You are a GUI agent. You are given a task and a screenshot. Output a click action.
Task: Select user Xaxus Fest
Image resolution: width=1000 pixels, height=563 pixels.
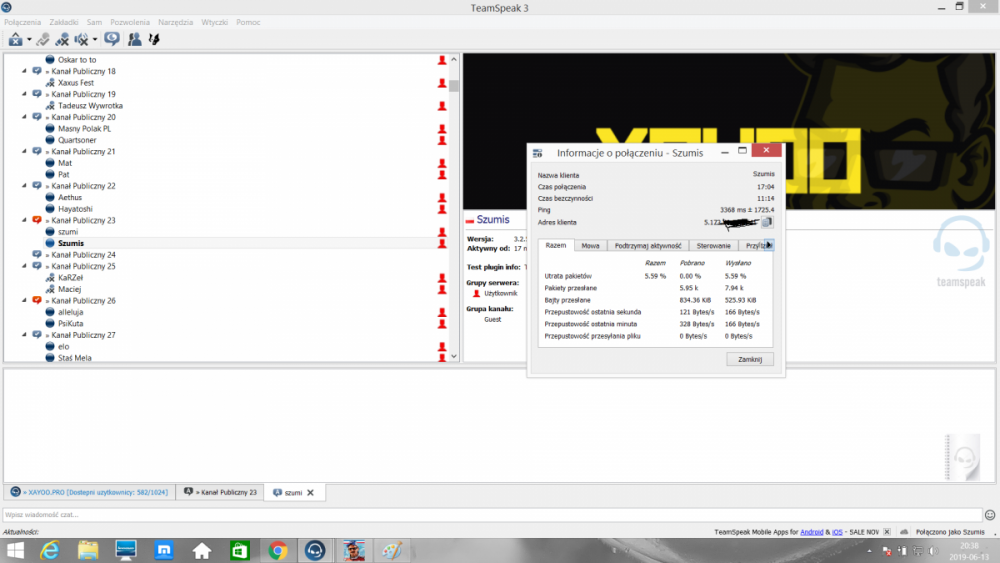[76, 83]
